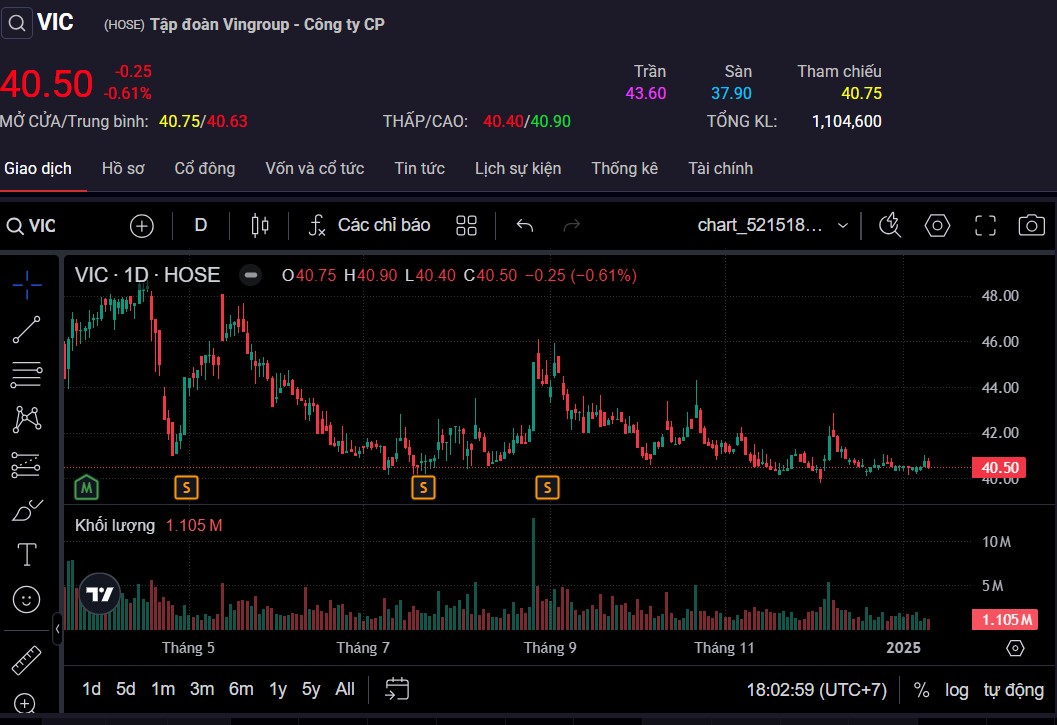Viewport: 1057px width, 725px height.
Task: Set chart range to 5y
Action: click(x=311, y=689)
